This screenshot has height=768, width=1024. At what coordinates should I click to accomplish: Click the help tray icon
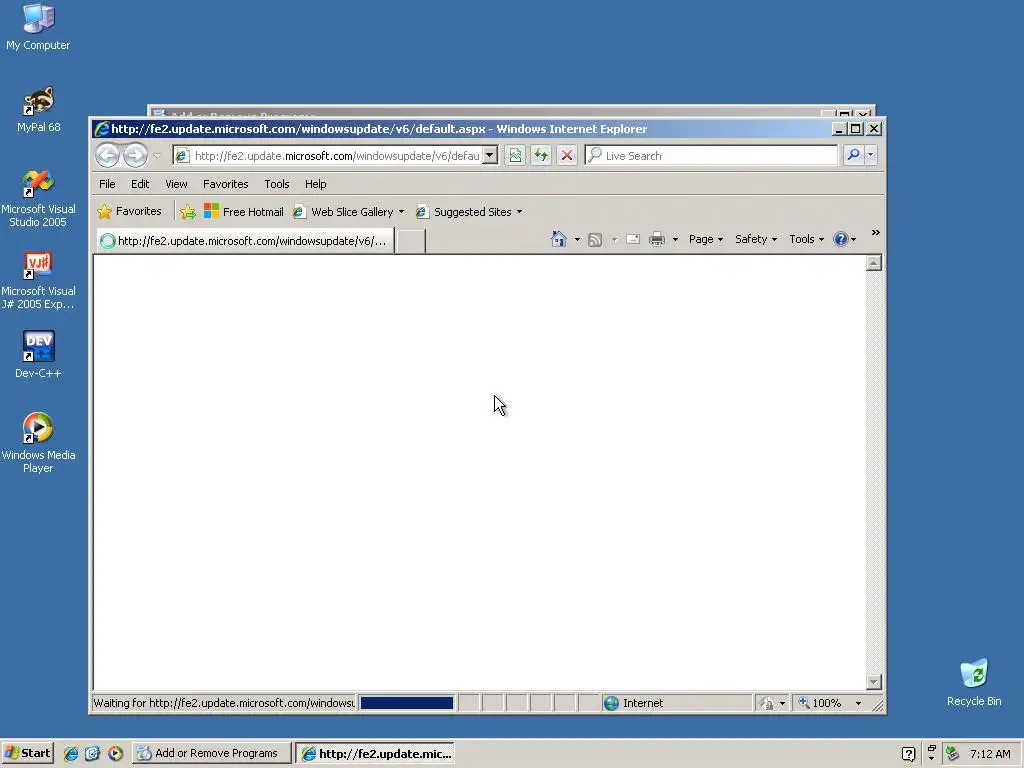[x=908, y=754]
